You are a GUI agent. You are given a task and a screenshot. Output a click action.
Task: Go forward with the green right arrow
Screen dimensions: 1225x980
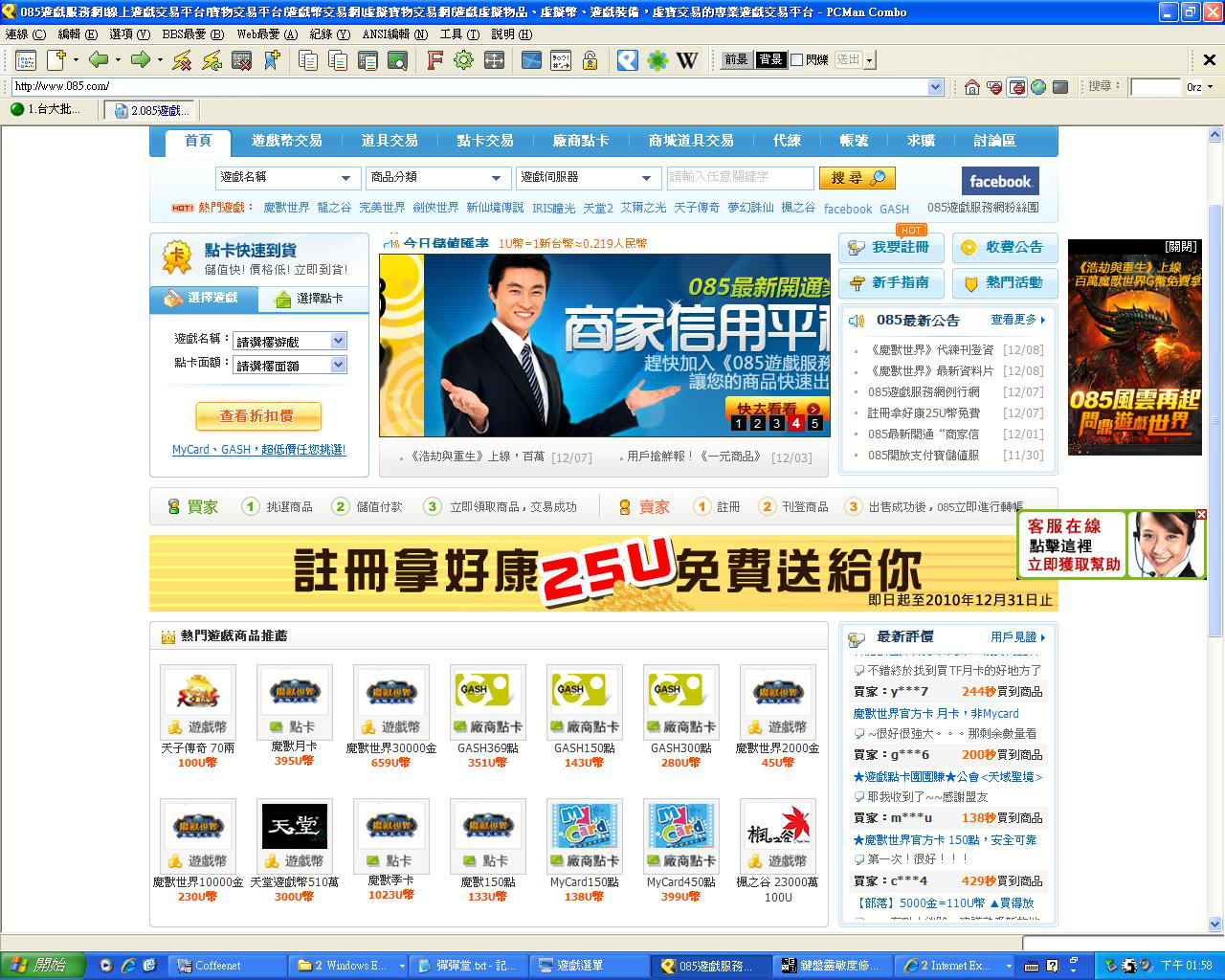tap(141, 61)
